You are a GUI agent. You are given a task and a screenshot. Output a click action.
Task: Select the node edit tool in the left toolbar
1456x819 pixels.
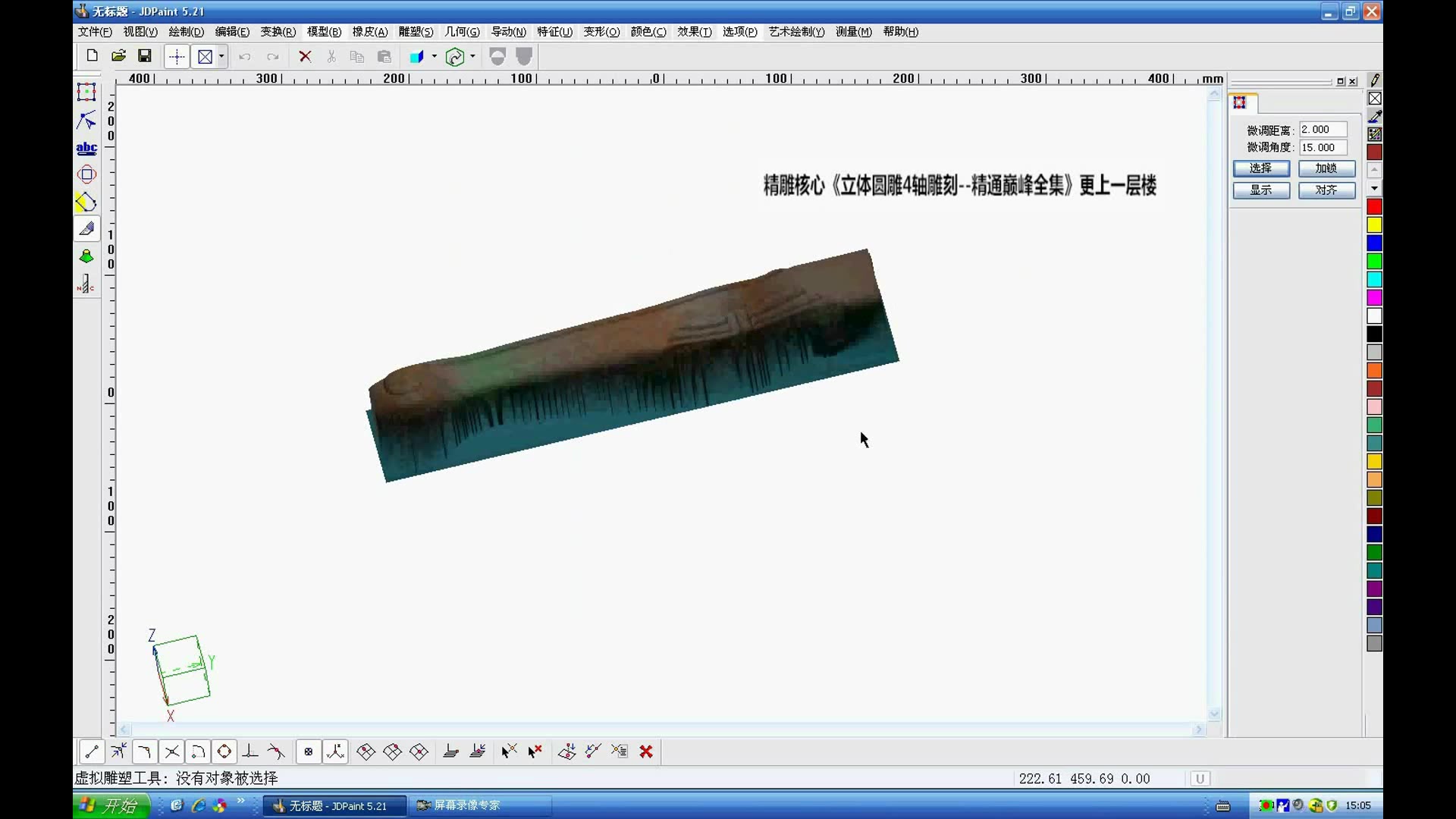tap(86, 121)
